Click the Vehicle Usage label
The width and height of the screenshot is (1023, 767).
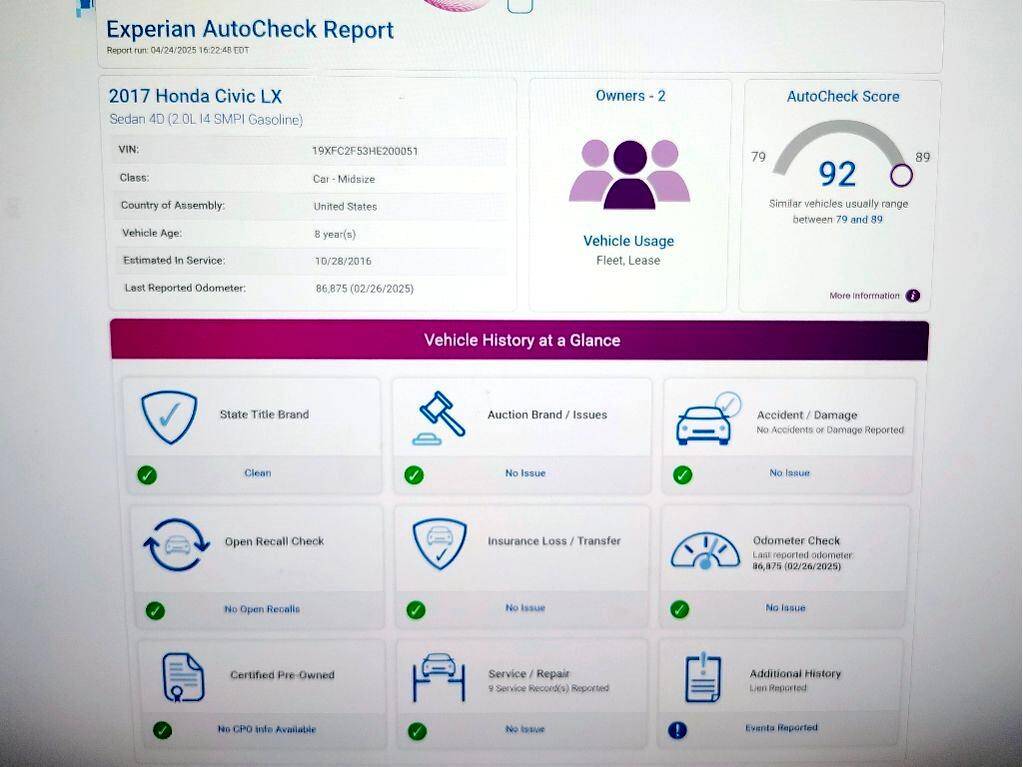(x=628, y=241)
